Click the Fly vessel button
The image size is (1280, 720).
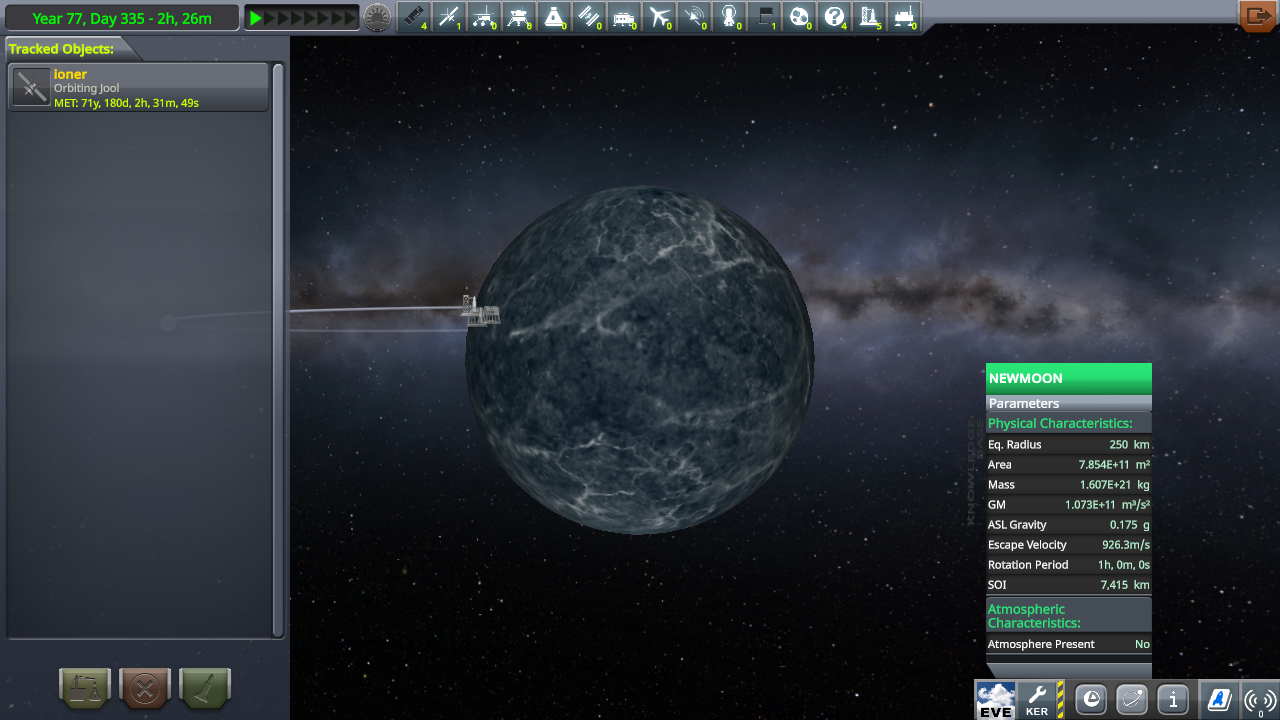tap(204, 688)
